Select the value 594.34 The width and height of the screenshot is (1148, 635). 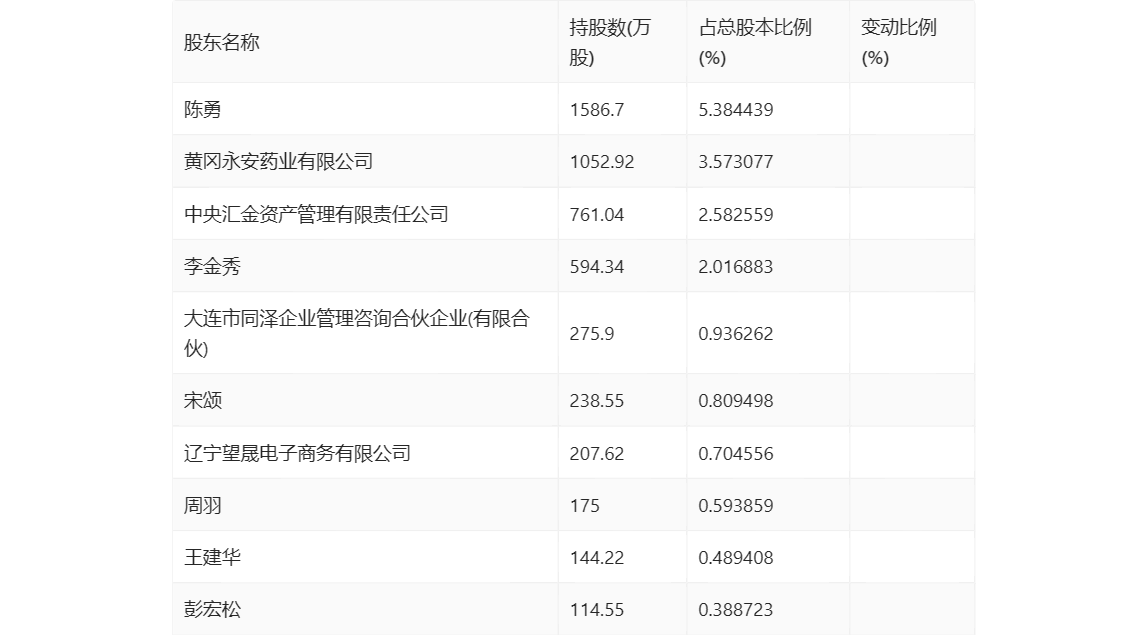tap(597, 267)
